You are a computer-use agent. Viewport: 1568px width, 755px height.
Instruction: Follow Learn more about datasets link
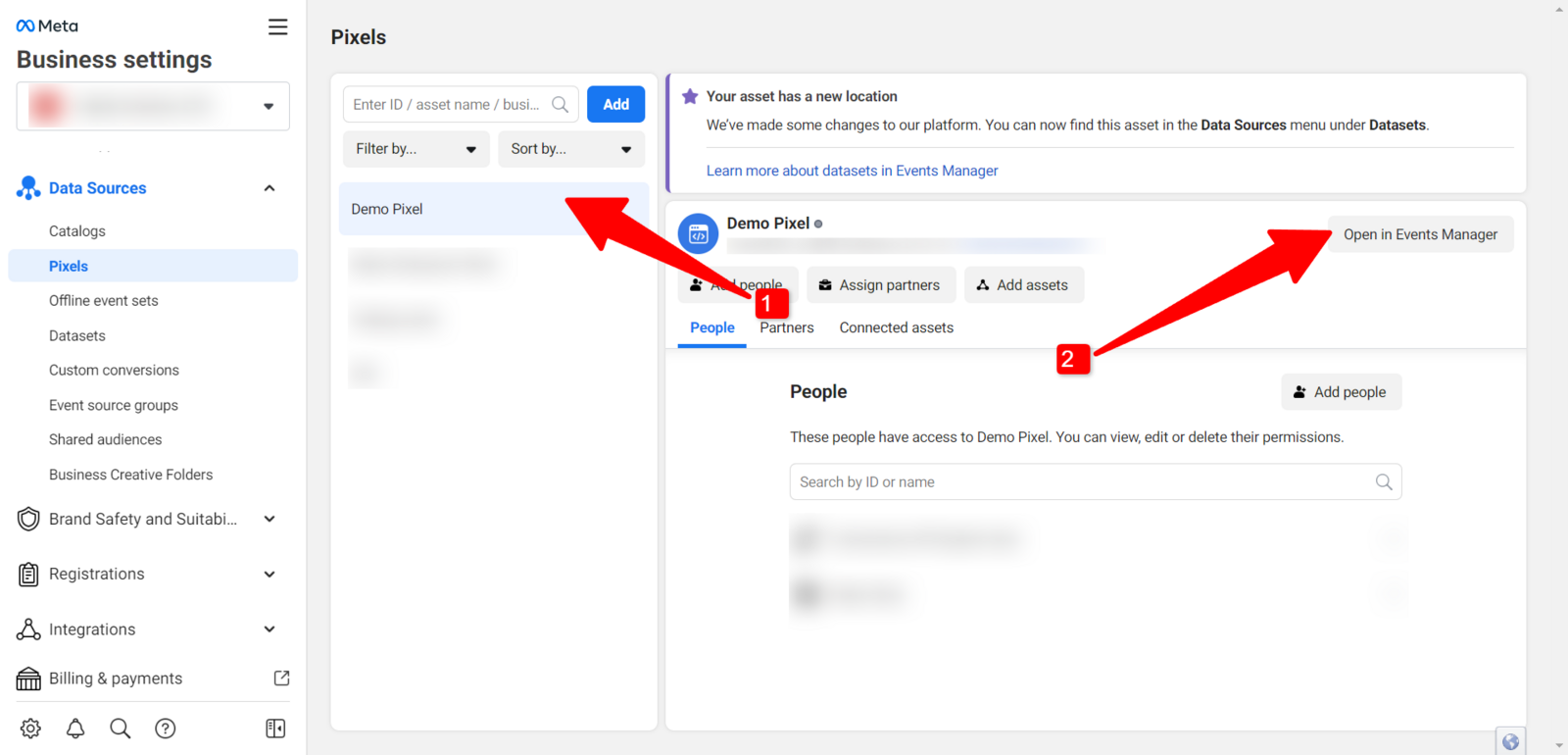pos(852,171)
